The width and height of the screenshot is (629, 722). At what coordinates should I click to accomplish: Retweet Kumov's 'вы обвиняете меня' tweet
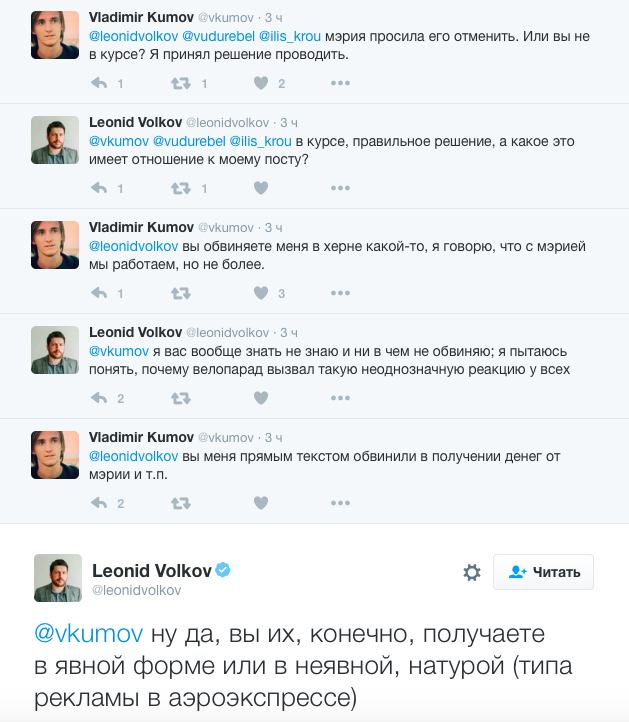(180, 293)
